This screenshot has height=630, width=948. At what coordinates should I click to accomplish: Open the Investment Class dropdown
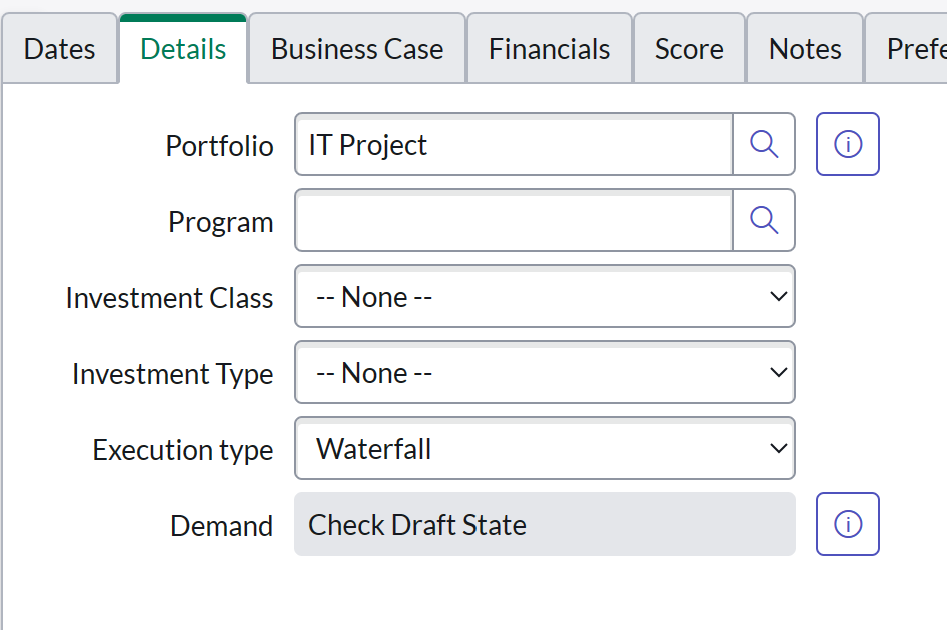point(544,296)
